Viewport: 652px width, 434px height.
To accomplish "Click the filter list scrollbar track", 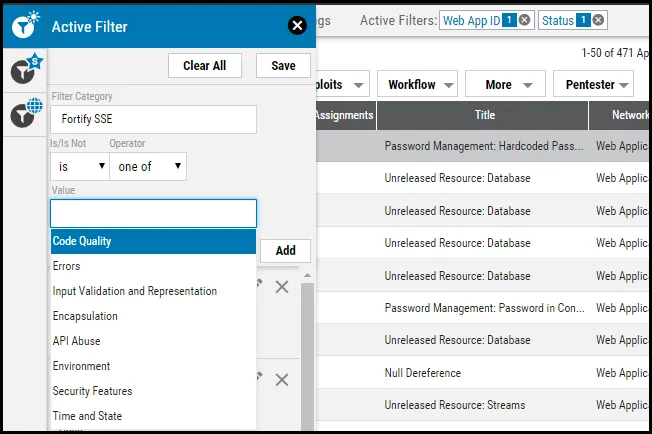I will 307,358.
